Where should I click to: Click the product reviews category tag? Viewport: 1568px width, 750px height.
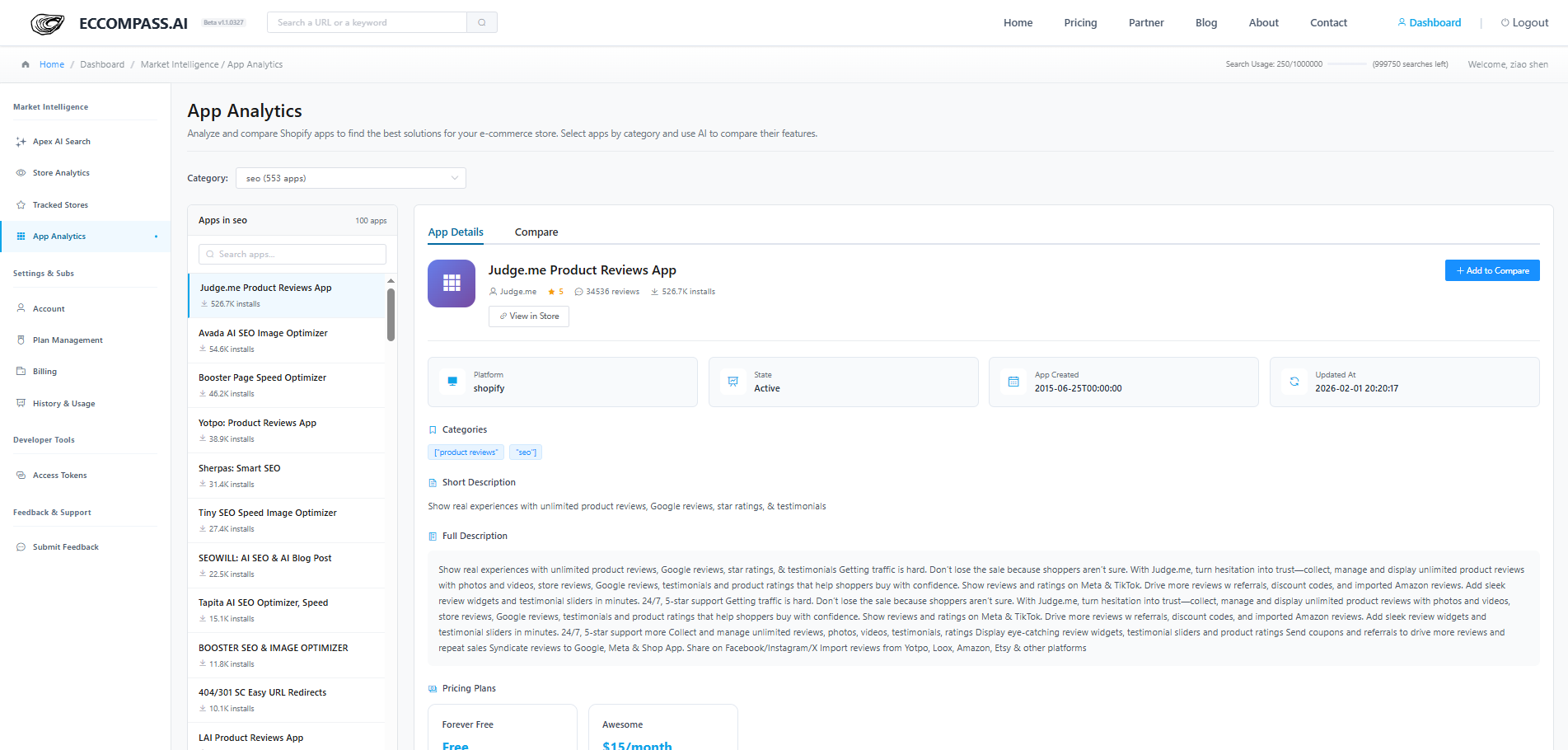point(466,452)
